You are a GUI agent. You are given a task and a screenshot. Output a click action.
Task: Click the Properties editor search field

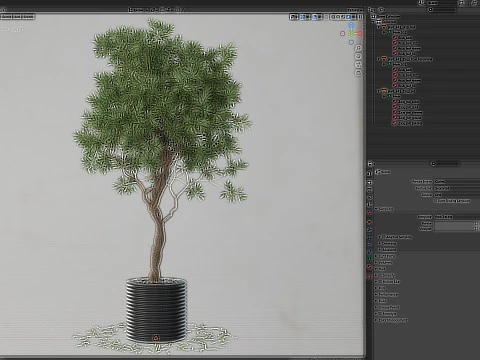tap(445, 163)
